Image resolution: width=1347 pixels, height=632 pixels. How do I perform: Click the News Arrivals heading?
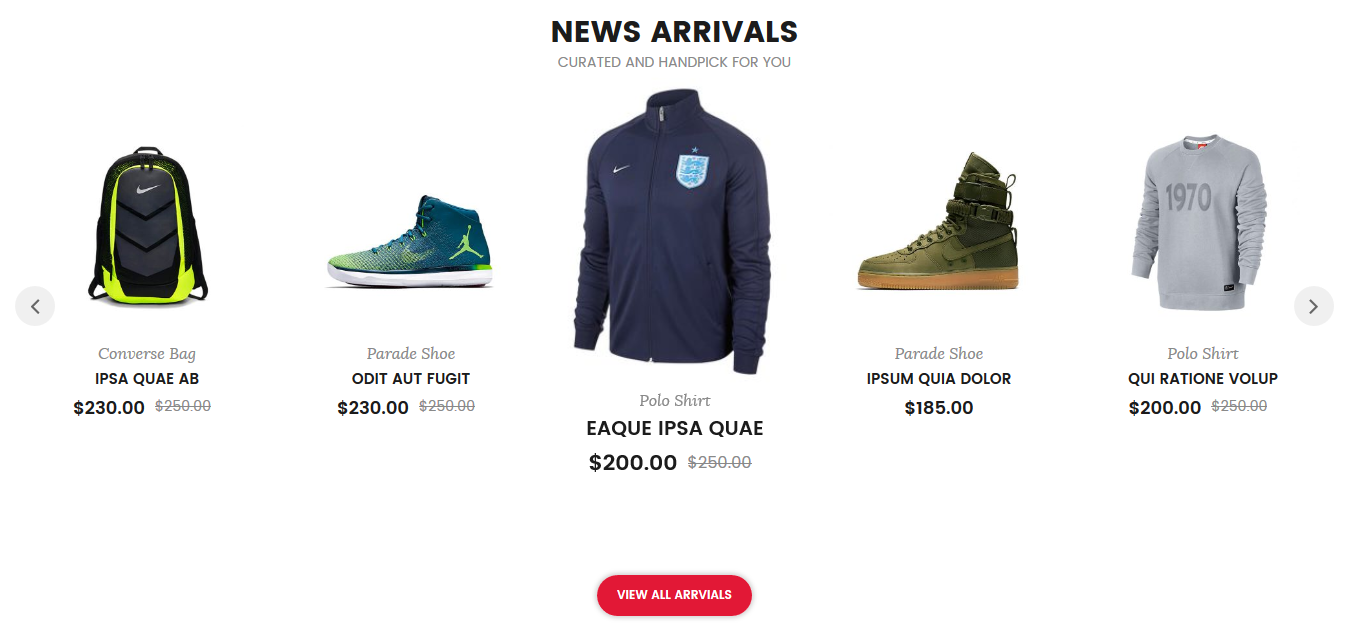(x=674, y=32)
